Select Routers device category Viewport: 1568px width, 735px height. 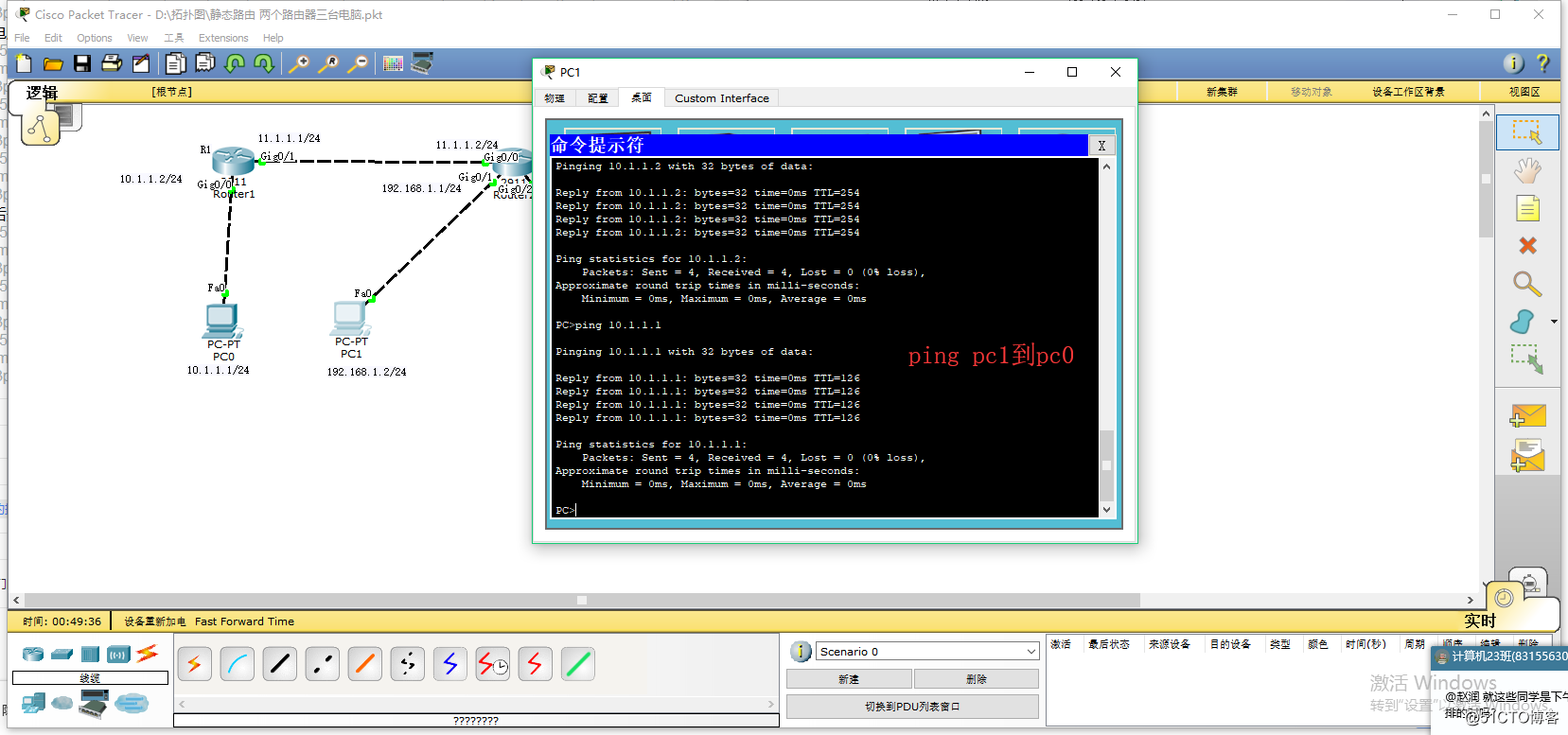coord(33,654)
